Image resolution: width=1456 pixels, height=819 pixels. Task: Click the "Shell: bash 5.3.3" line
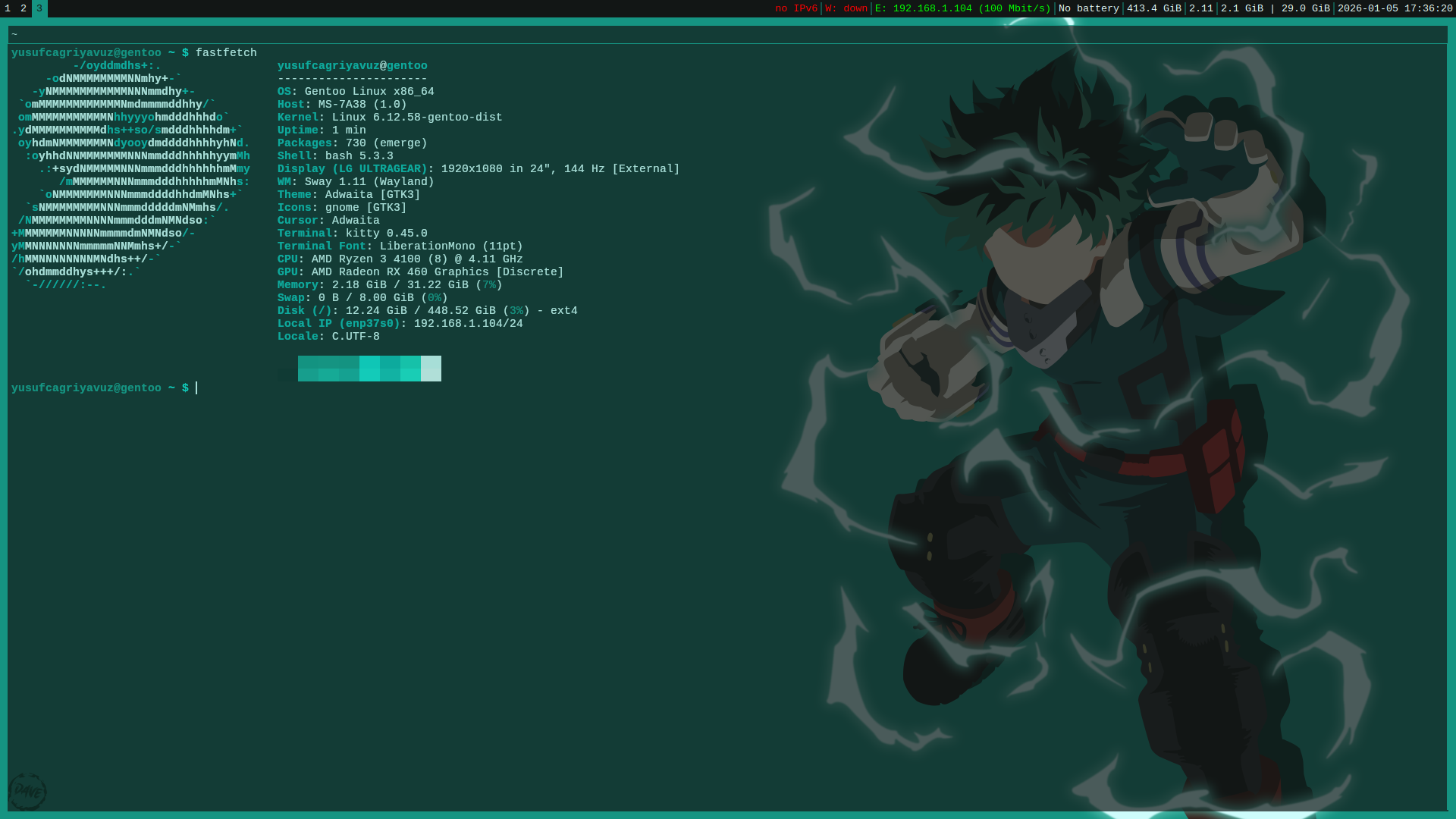(x=335, y=156)
